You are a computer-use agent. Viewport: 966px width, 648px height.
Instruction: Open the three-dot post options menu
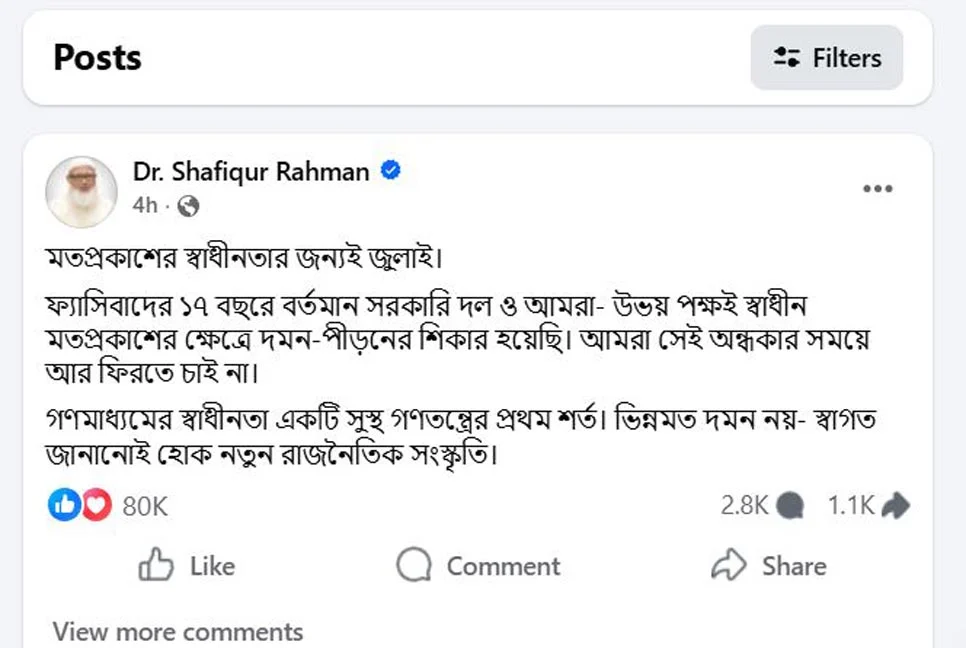click(877, 189)
